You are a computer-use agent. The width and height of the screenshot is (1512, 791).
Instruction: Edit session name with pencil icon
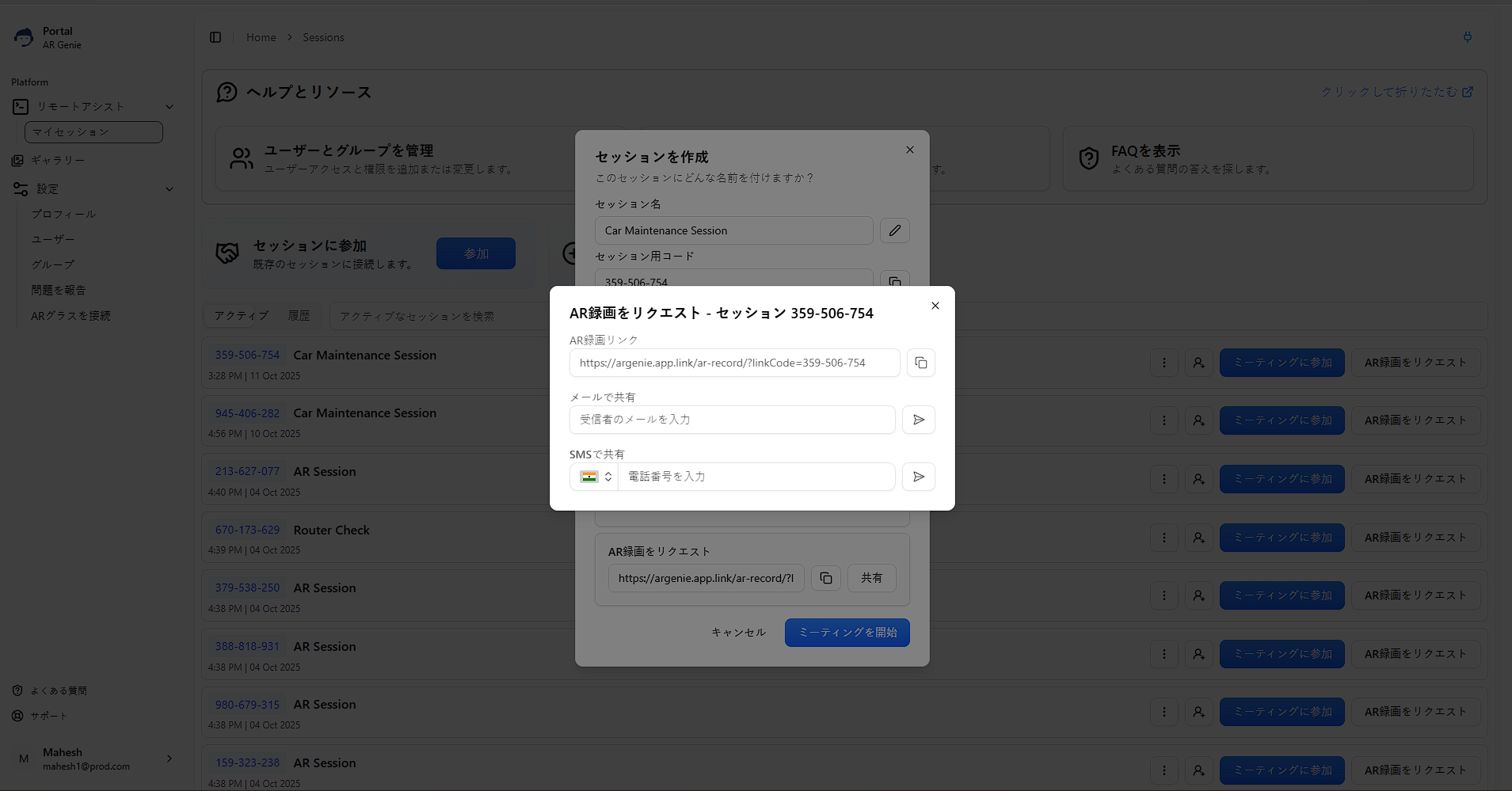[x=894, y=230]
